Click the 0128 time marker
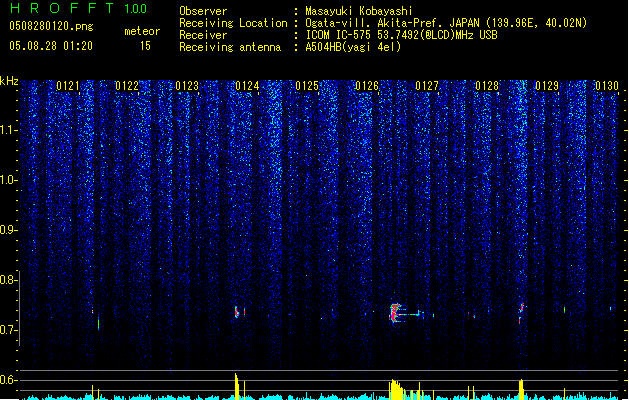629x400 pixels. 487,86
